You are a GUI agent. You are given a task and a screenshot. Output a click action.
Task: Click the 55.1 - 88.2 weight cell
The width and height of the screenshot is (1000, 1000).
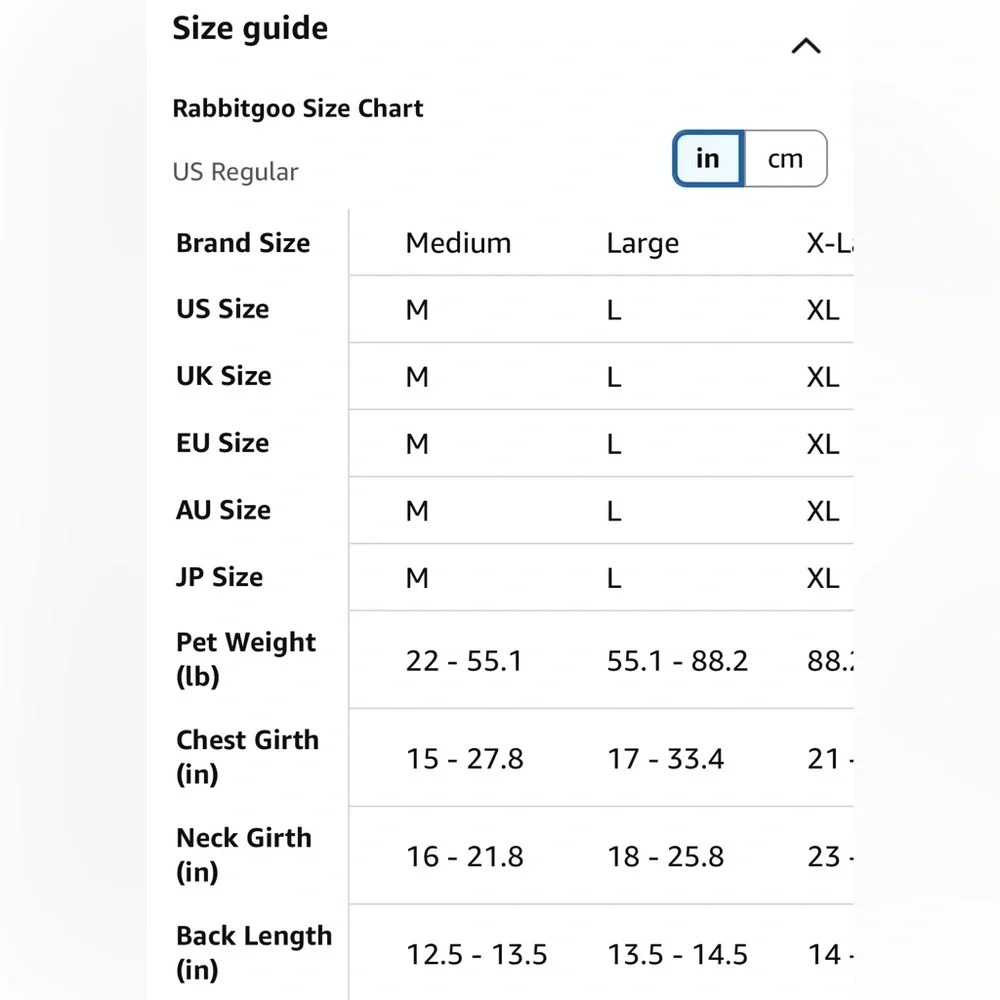point(677,661)
